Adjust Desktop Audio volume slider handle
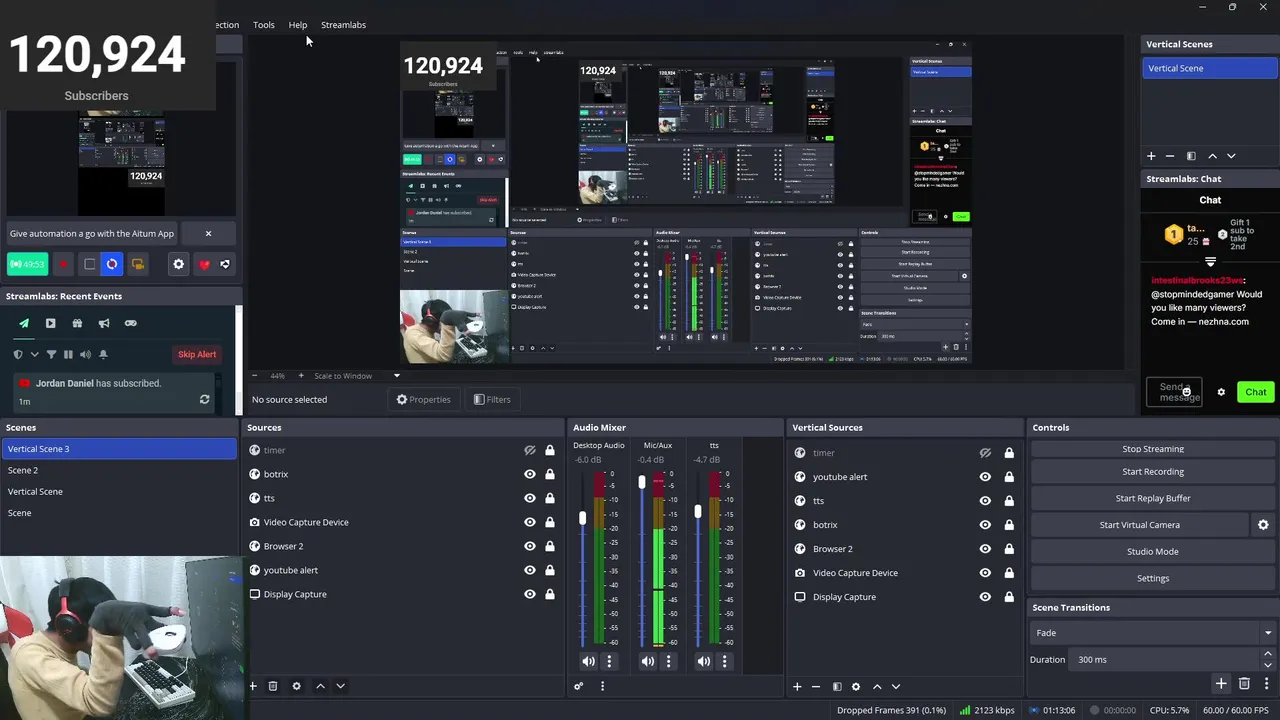The image size is (1280, 720). 582,518
